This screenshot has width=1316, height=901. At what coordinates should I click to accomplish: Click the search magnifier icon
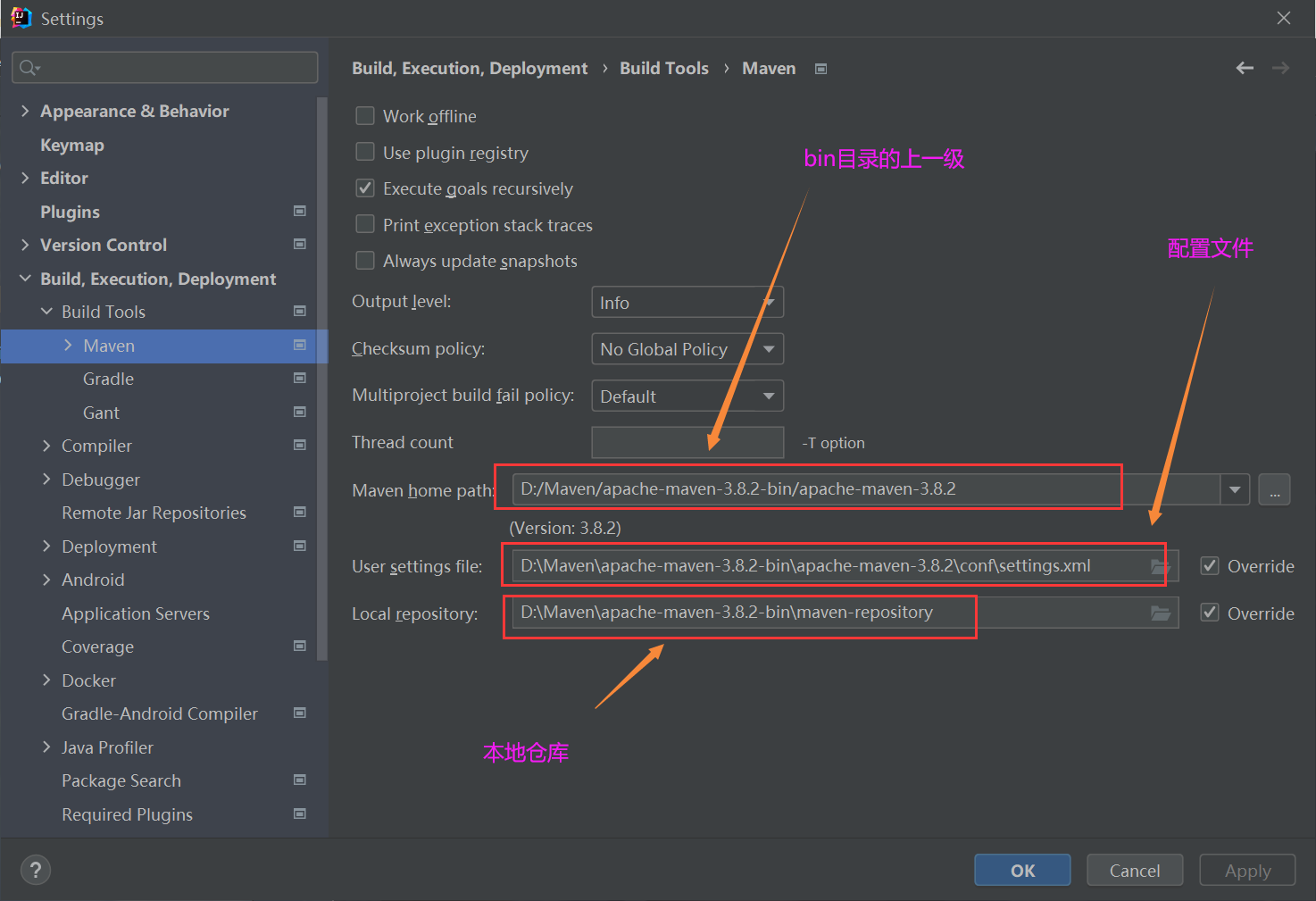point(29,68)
